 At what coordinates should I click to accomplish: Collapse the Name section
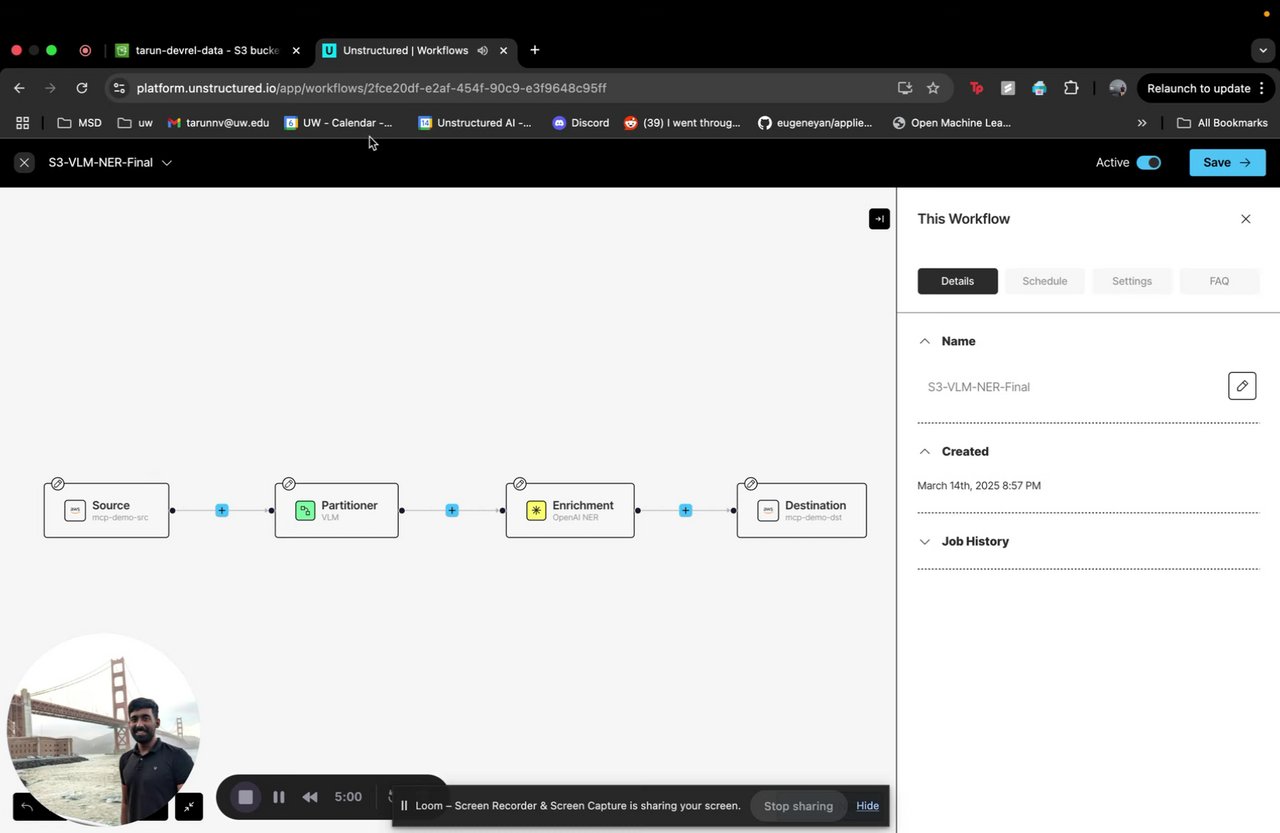click(924, 341)
